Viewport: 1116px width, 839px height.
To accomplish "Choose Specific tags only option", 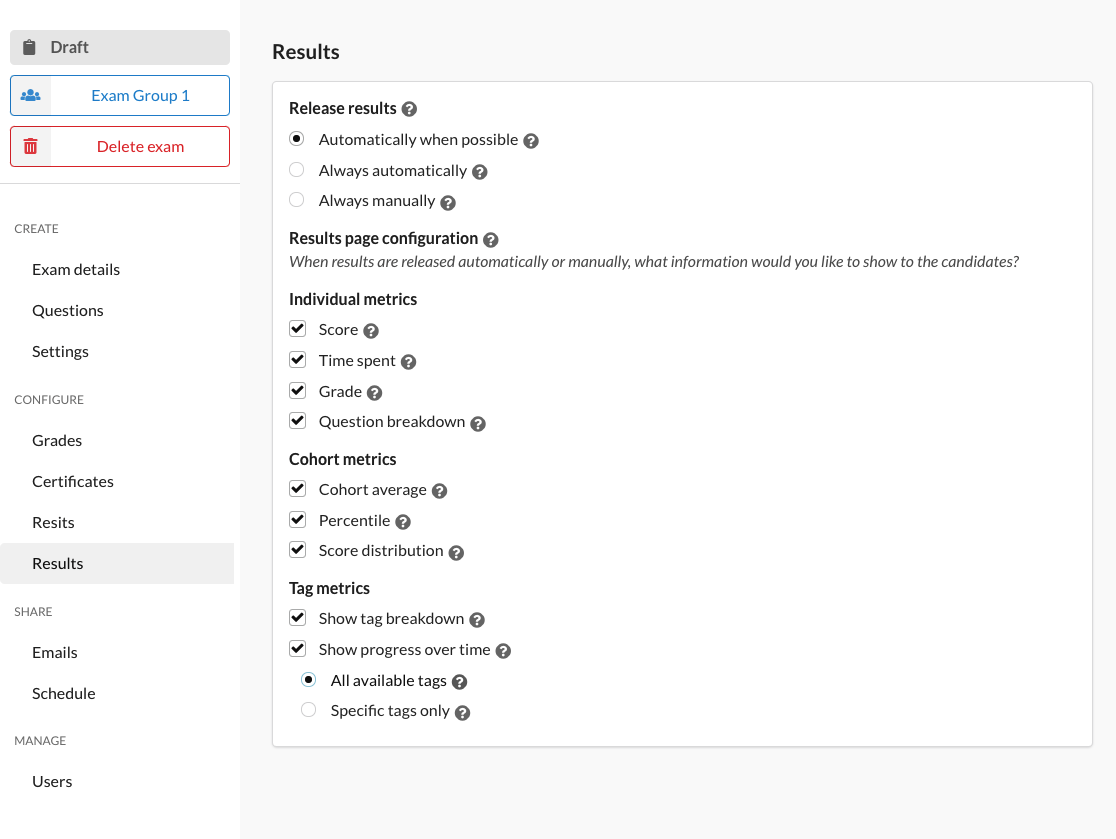I will tap(308, 709).
